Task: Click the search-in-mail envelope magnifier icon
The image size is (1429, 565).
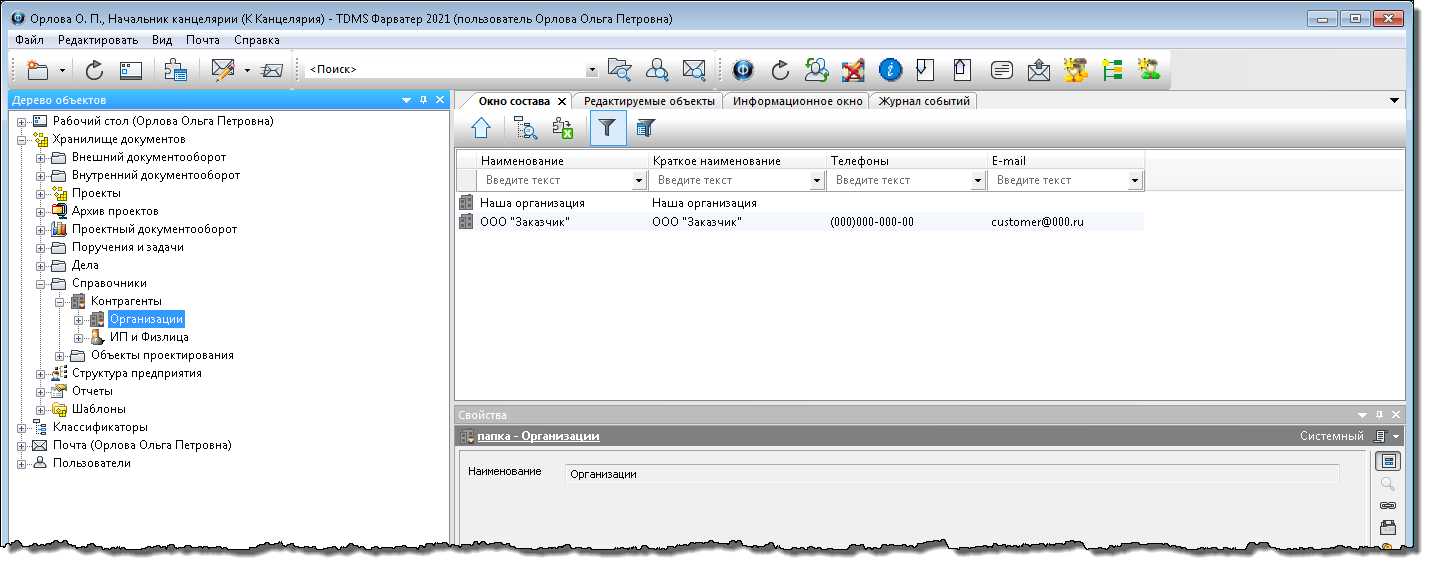Action: (x=694, y=70)
